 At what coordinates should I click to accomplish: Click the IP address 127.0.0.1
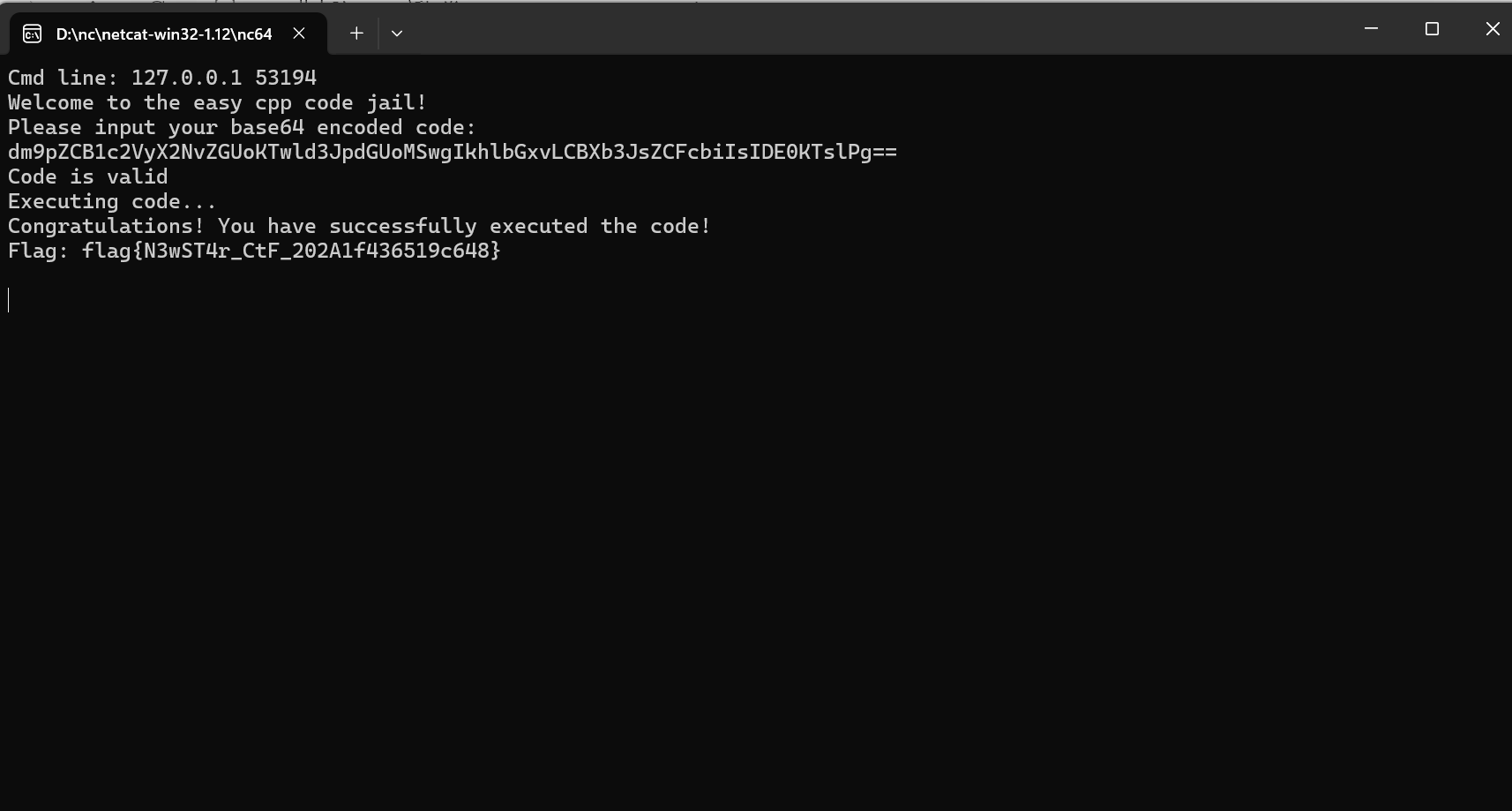click(186, 78)
